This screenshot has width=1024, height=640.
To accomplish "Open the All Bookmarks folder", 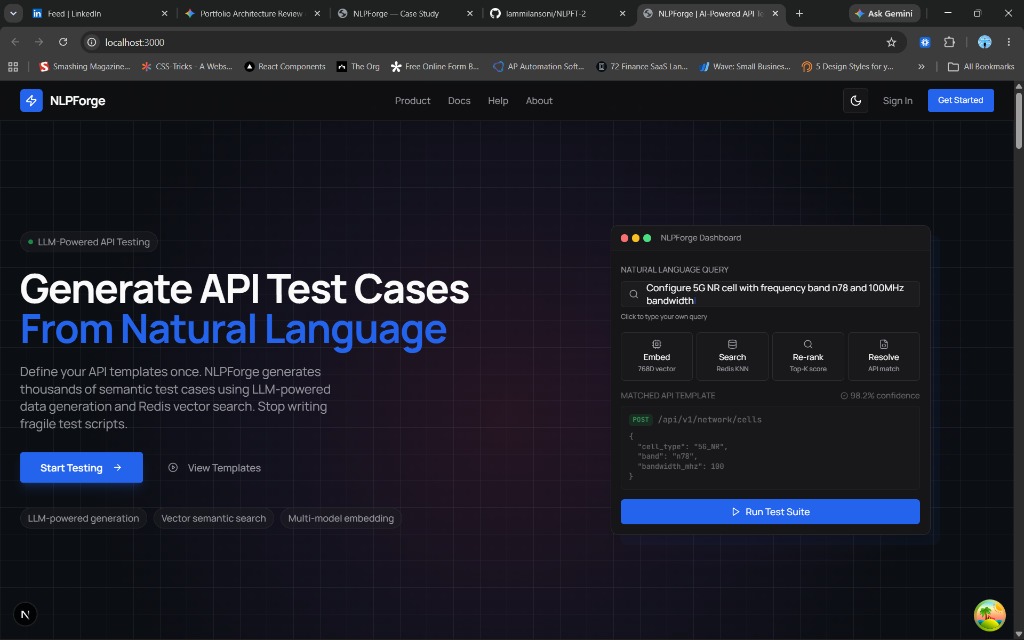I will (x=981, y=67).
